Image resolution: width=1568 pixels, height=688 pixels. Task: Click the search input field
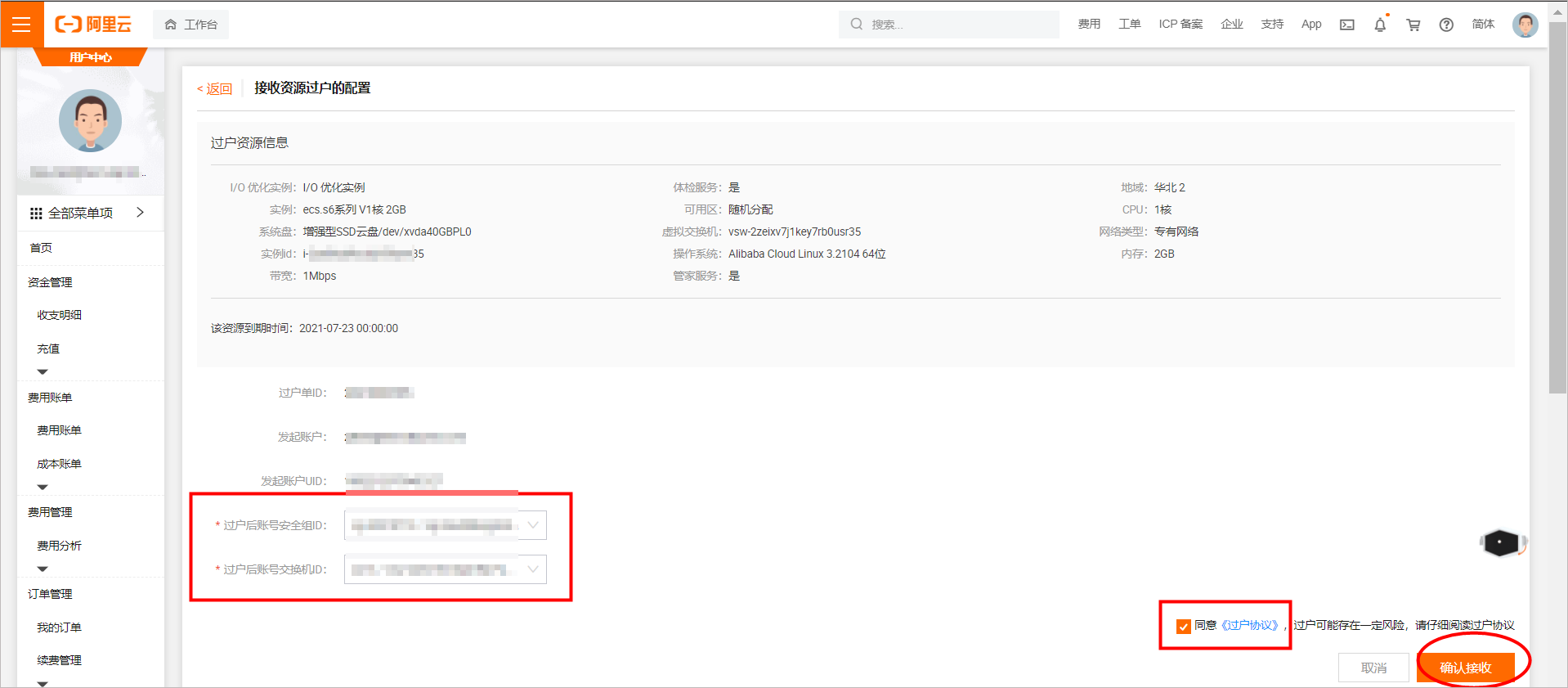tap(956, 25)
